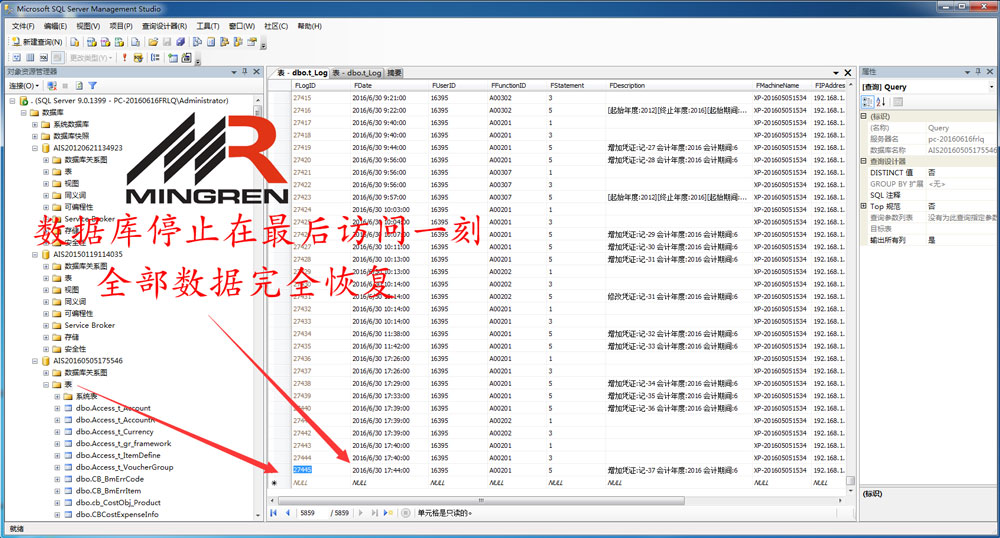The height and width of the screenshot is (538, 1000).
Task: Select dbo.CB_BmErrCode table in tree
Action: 109,479
